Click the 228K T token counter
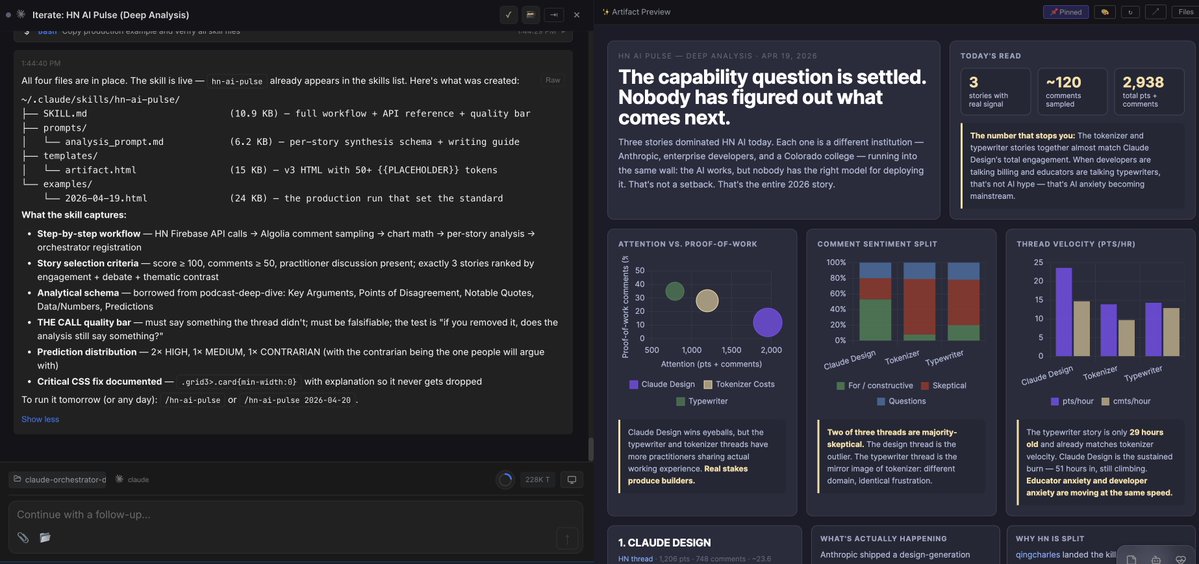This screenshot has height=564, width=1199. 538,479
